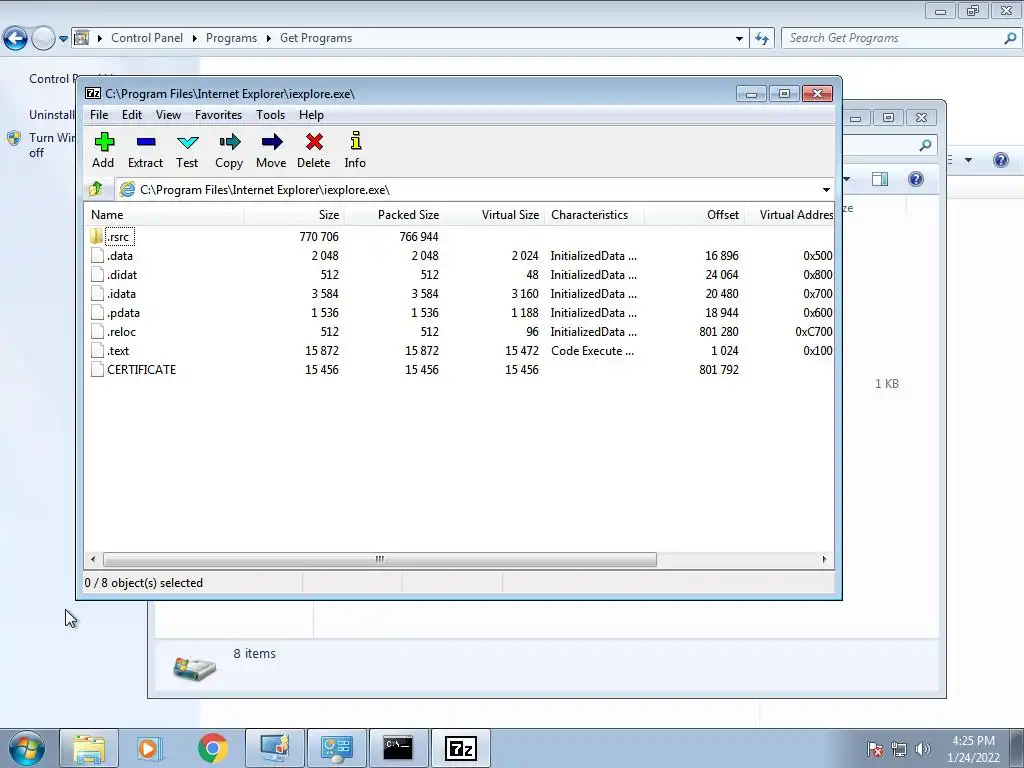
Task: Open the Control Panel taskbar button
Action: [x=337, y=748]
